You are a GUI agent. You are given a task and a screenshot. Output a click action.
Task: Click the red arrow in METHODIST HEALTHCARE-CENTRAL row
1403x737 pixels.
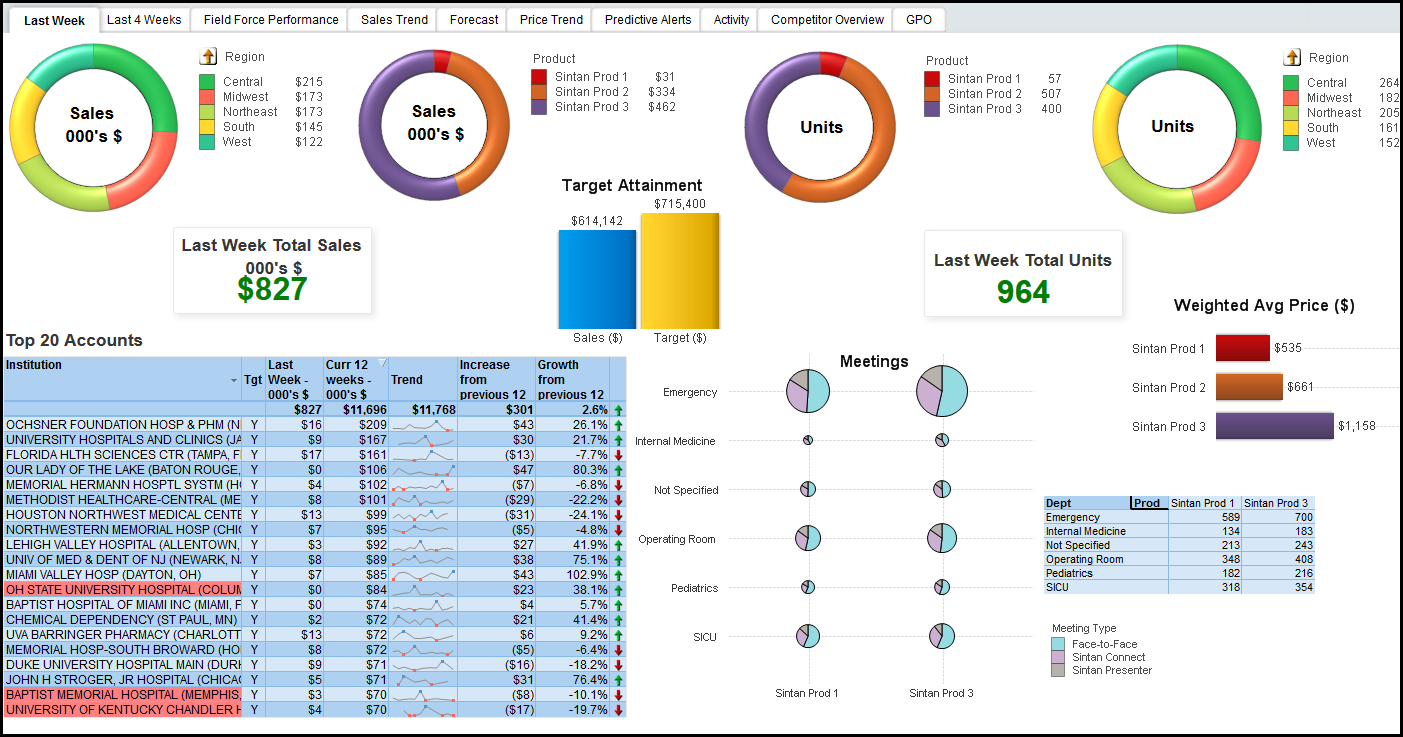click(x=618, y=500)
